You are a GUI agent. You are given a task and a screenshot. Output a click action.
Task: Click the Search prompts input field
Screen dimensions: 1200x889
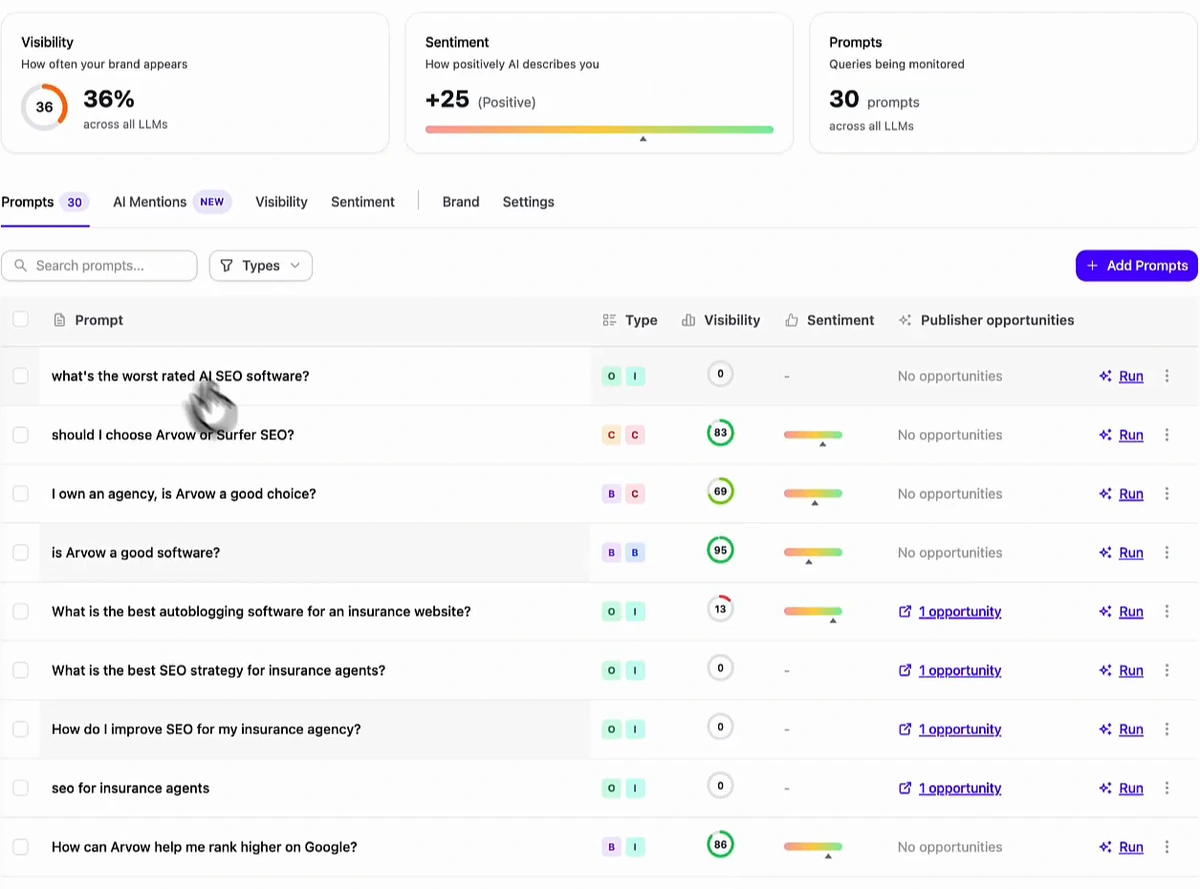(99, 266)
